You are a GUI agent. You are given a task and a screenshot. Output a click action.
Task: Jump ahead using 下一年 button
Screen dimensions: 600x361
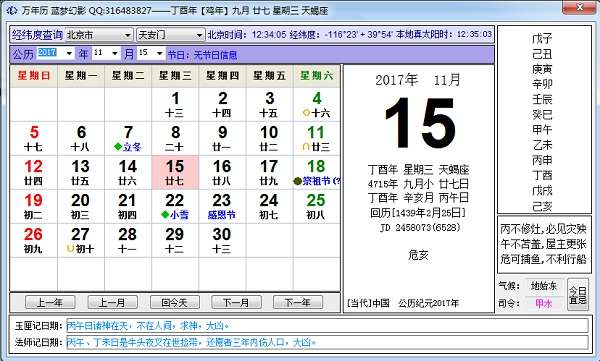[x=298, y=302]
